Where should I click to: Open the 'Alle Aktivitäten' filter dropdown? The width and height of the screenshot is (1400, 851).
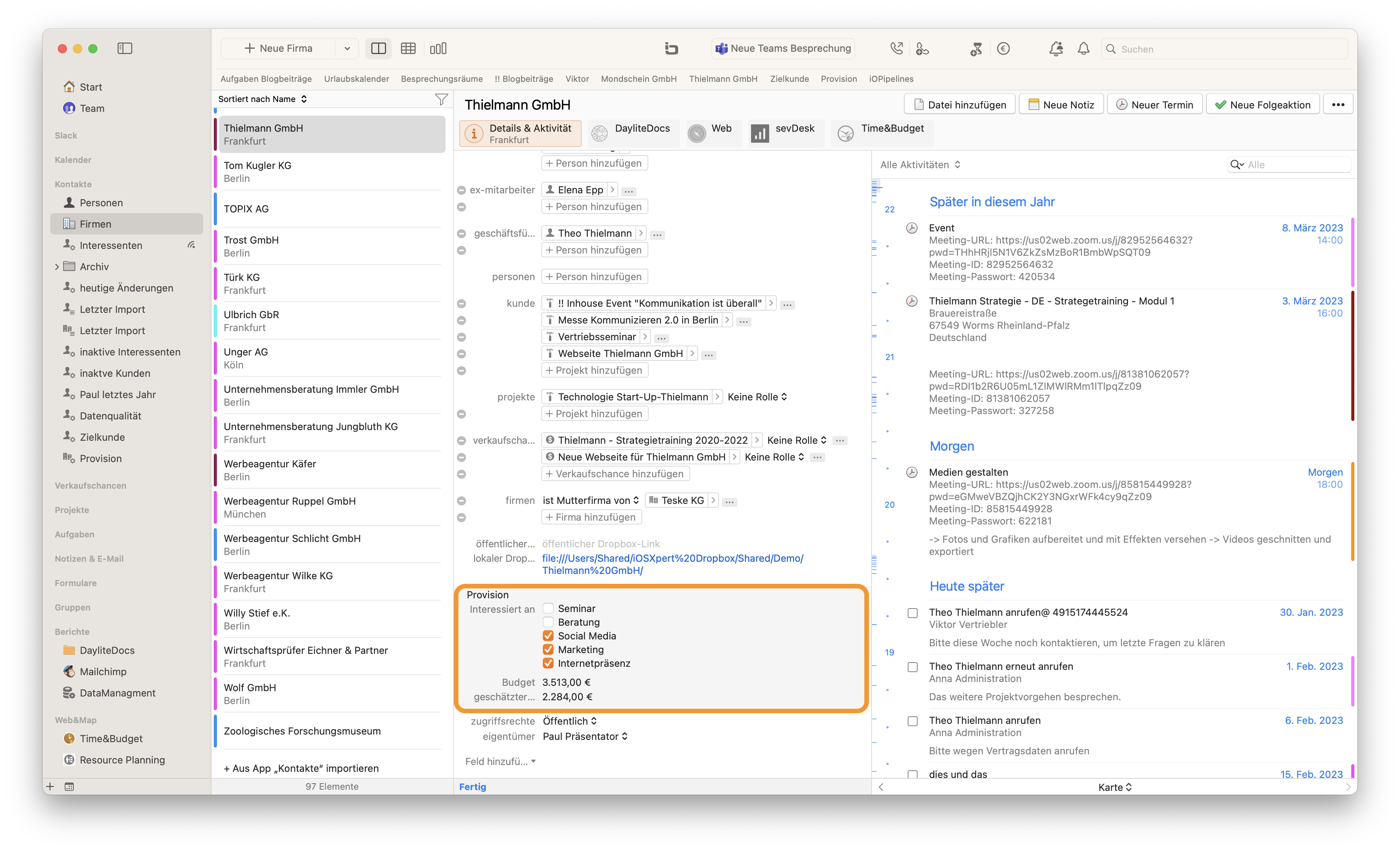920,164
